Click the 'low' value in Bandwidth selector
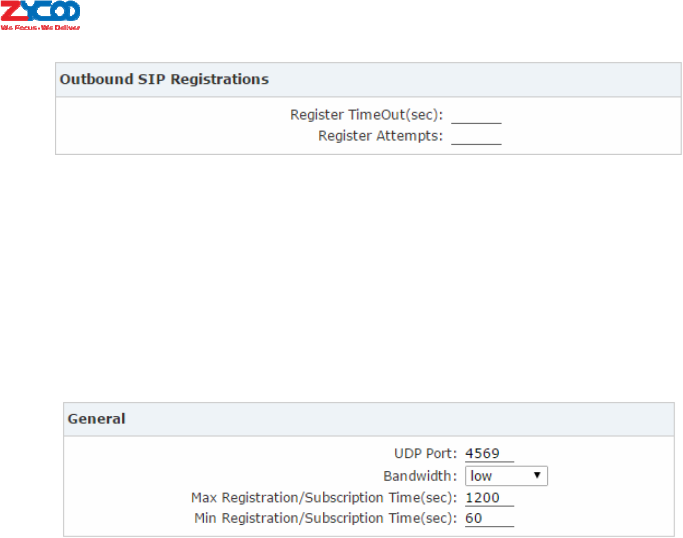This screenshot has height=538, width=683. click(x=482, y=476)
